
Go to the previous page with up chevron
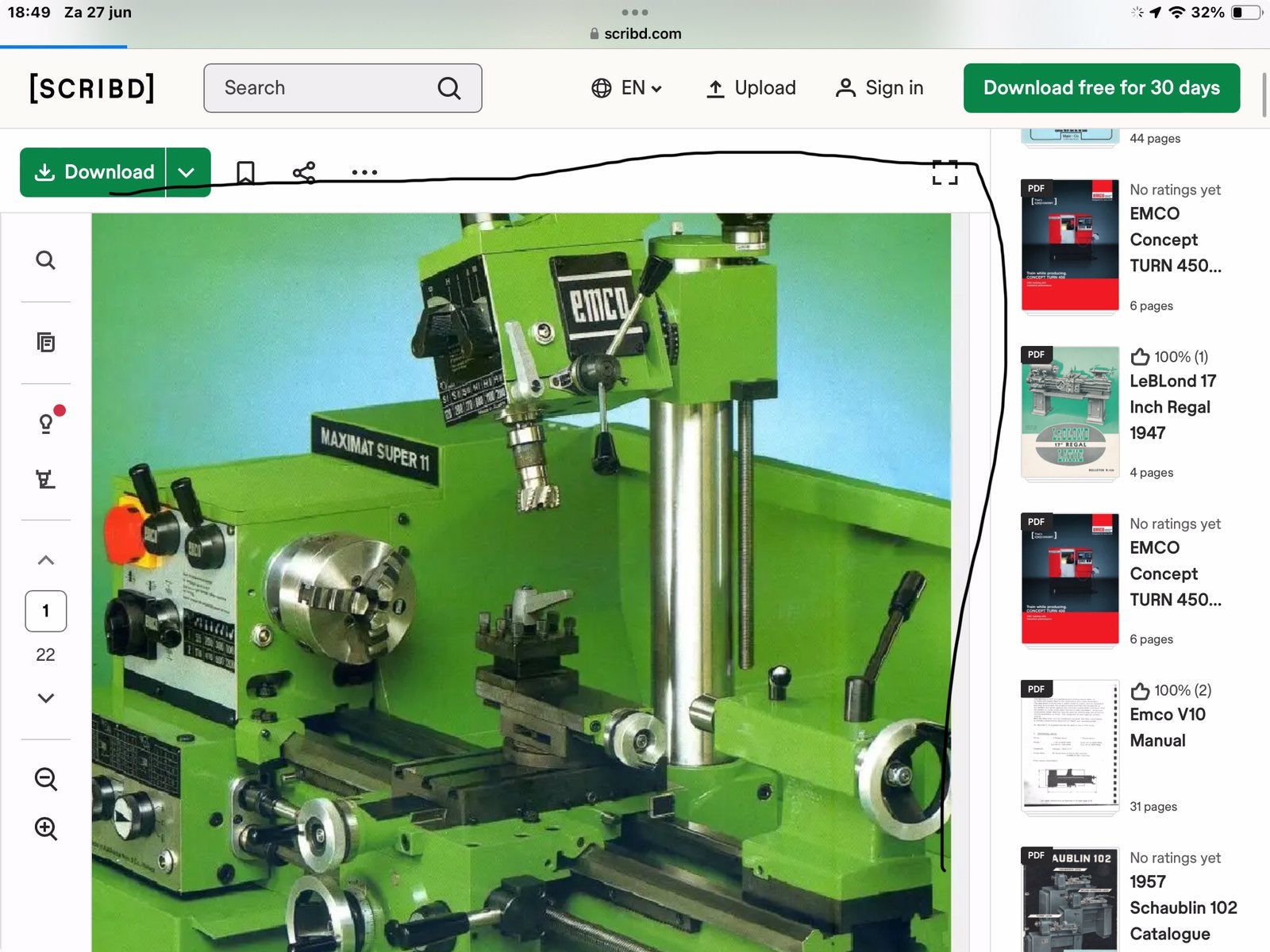(x=46, y=560)
